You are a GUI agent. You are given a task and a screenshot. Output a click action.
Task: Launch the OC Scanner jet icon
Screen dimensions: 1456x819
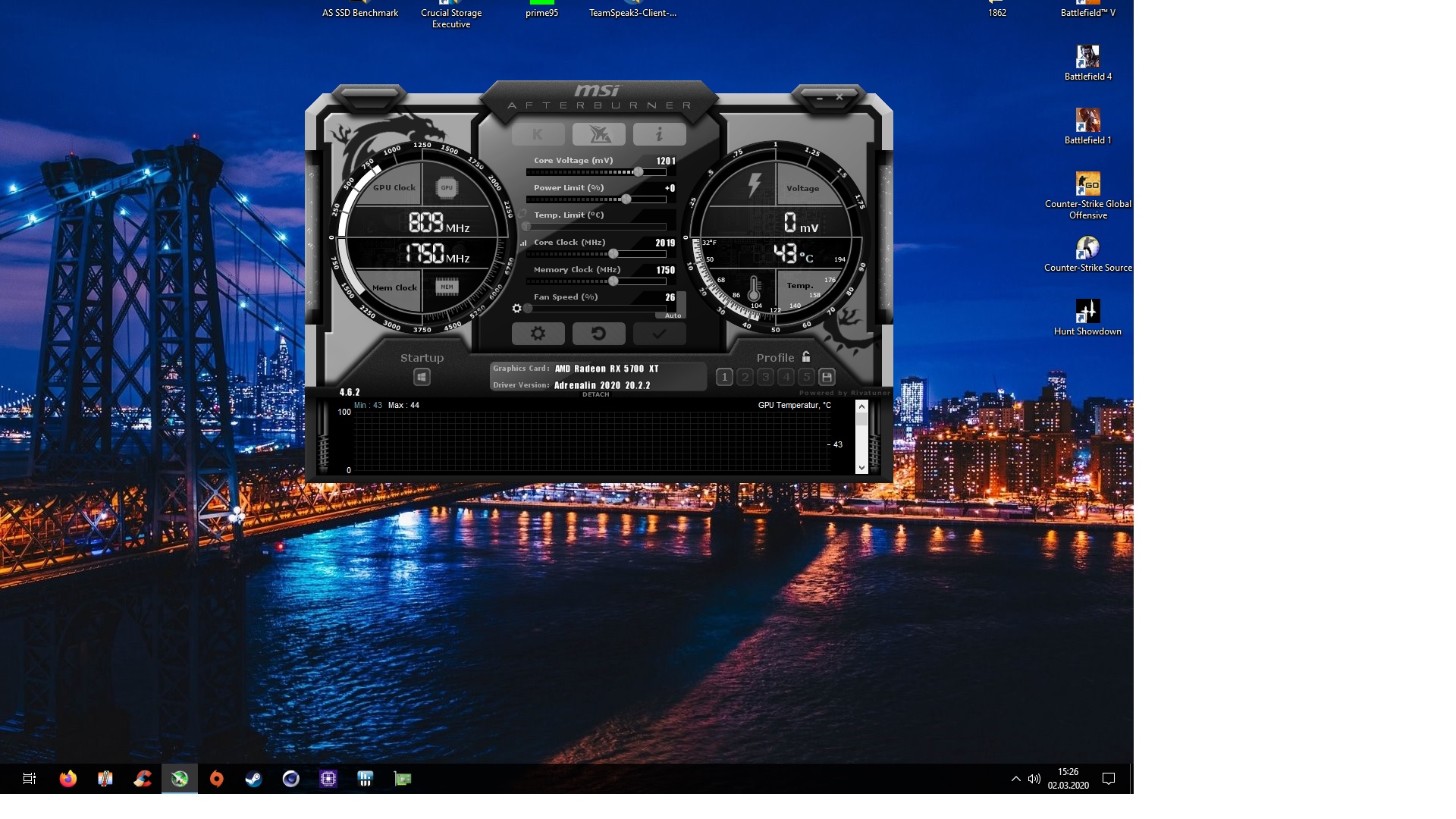pos(598,134)
